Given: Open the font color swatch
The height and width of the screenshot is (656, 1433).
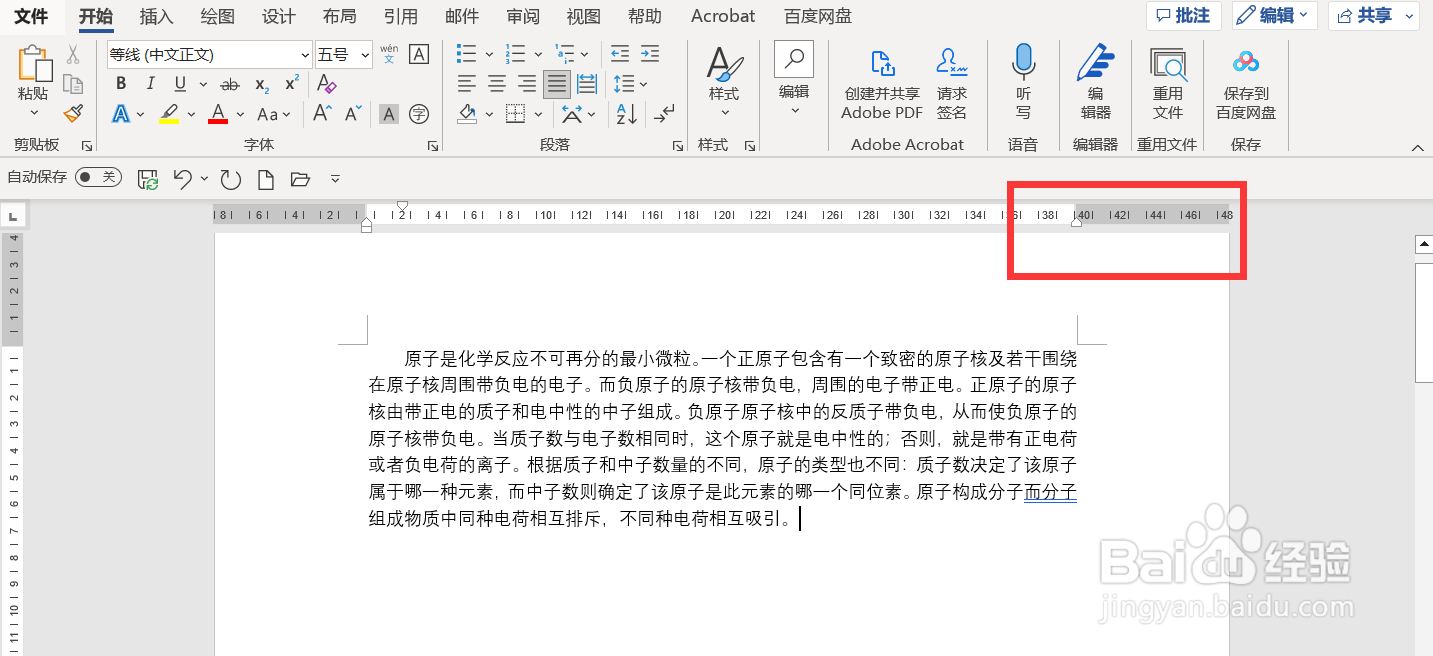Looking at the screenshot, I should point(218,114).
